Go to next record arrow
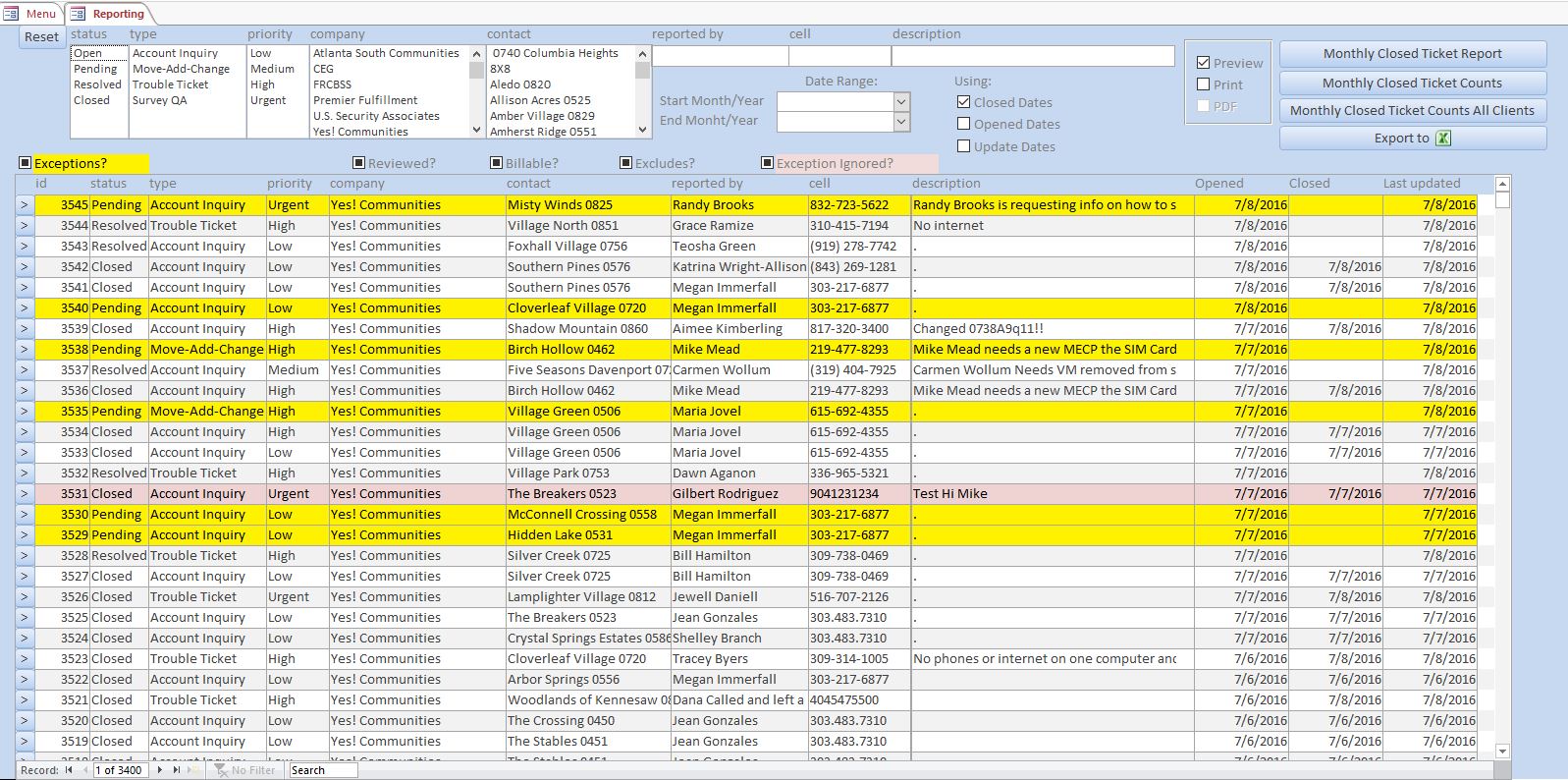Screen dimensions: 1568x780 click(160, 770)
